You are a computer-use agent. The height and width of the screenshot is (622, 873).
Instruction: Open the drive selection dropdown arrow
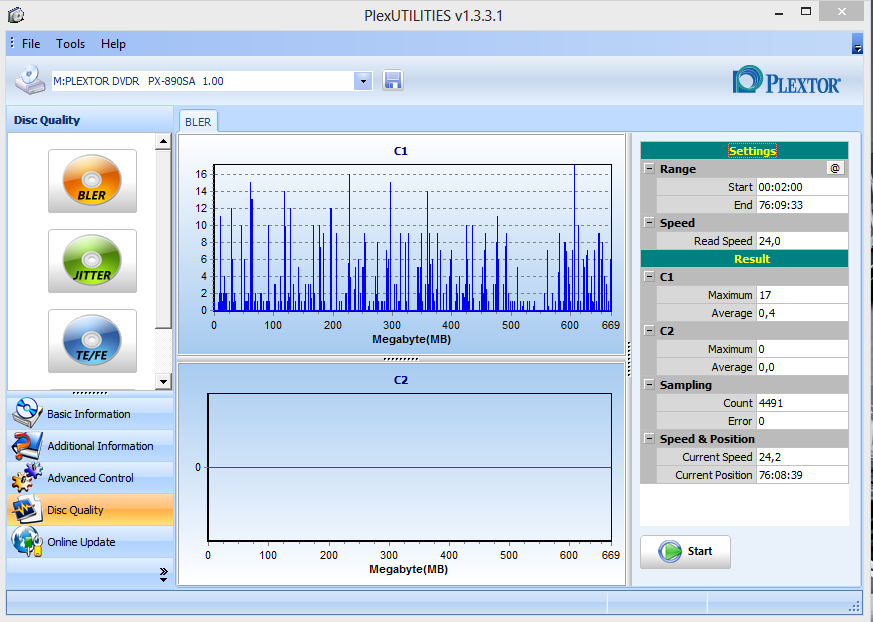point(363,81)
